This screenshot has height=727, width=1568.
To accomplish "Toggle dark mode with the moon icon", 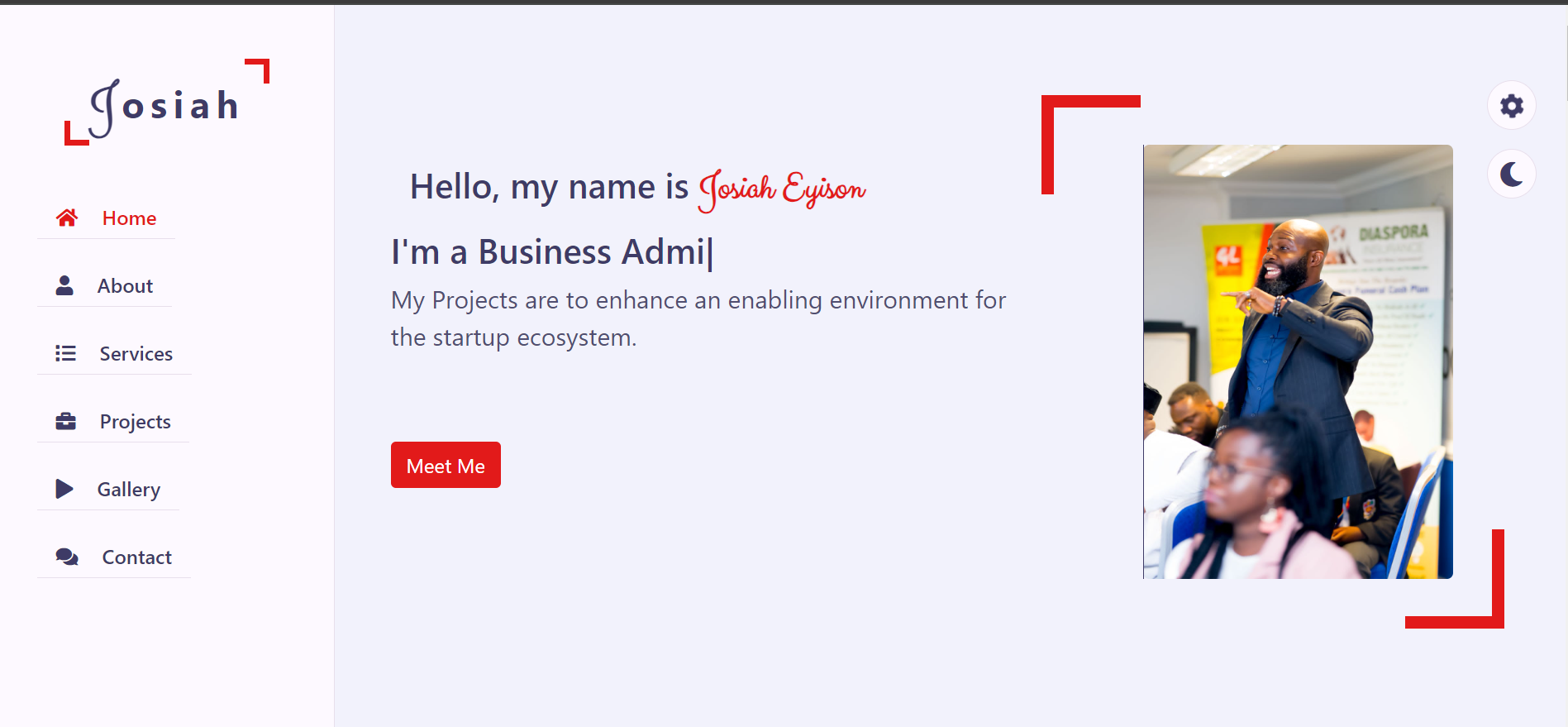I will coord(1512,175).
